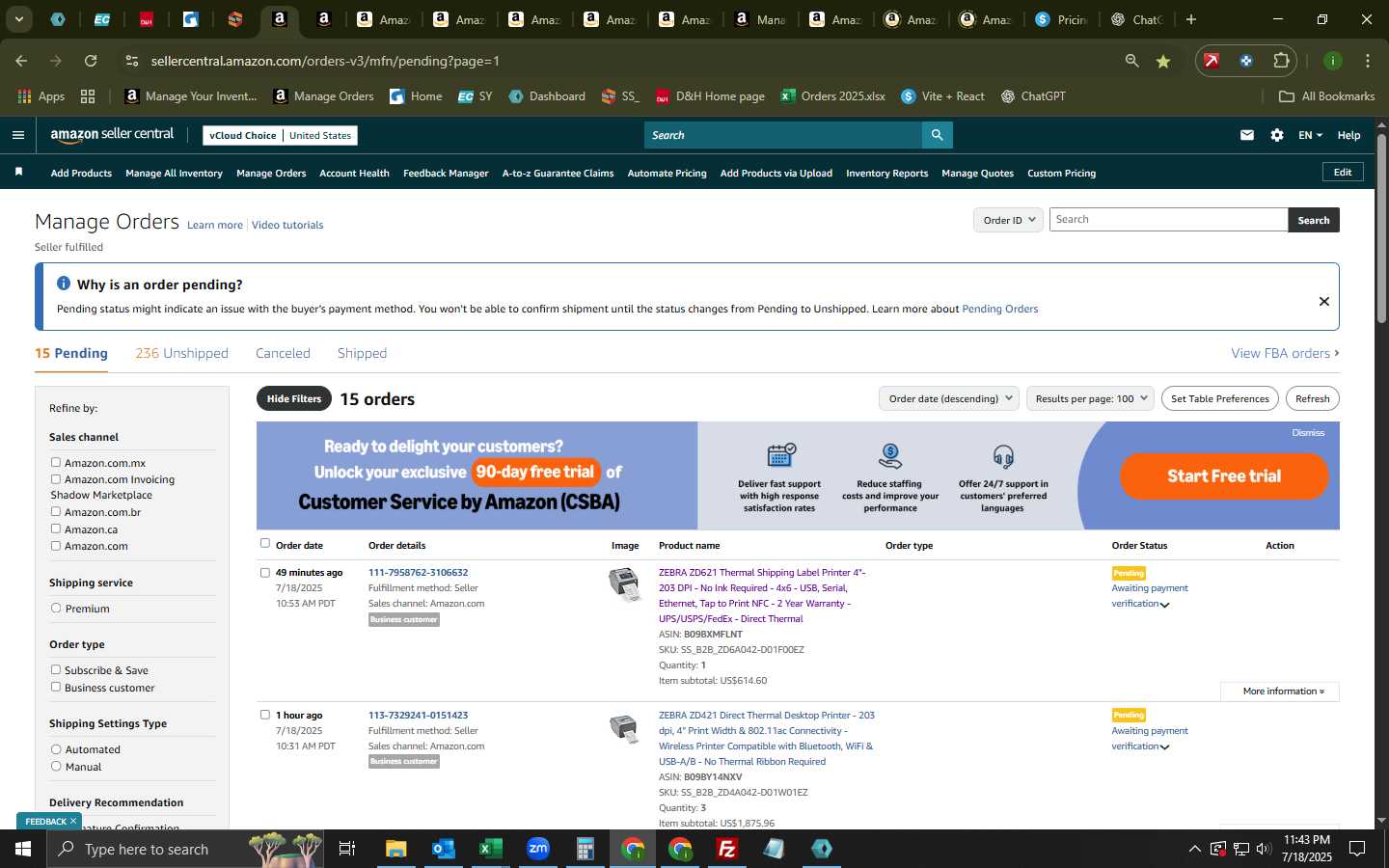This screenshot has width=1389, height=868.
Task: Select the Manual shipping settings radio
Action: (x=56, y=766)
